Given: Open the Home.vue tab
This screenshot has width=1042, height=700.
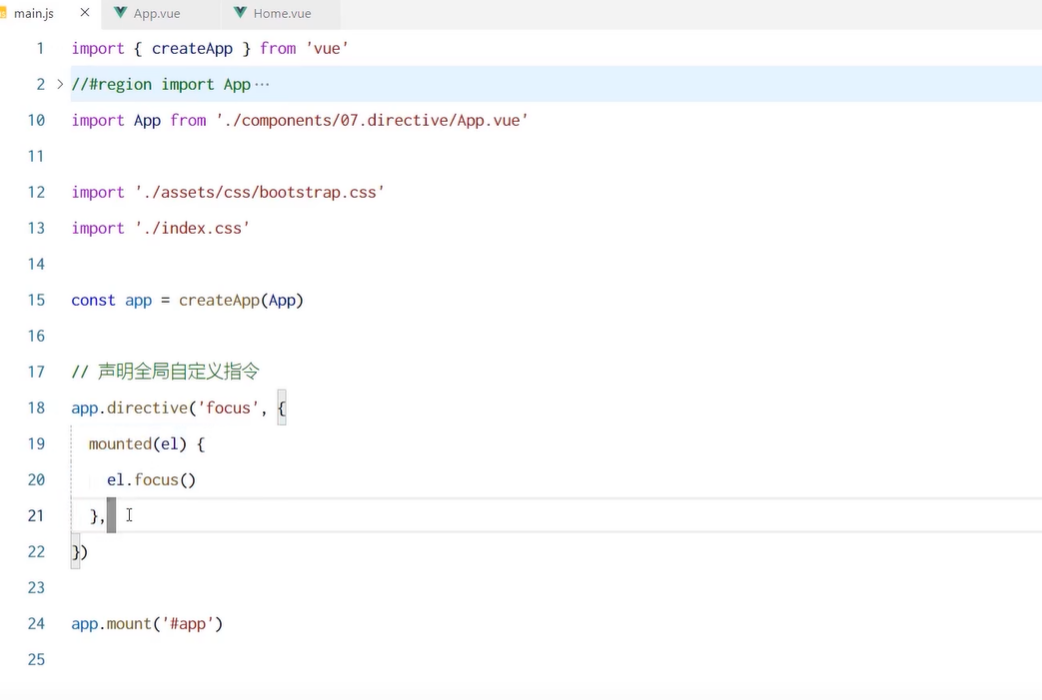Looking at the screenshot, I should point(282,13).
